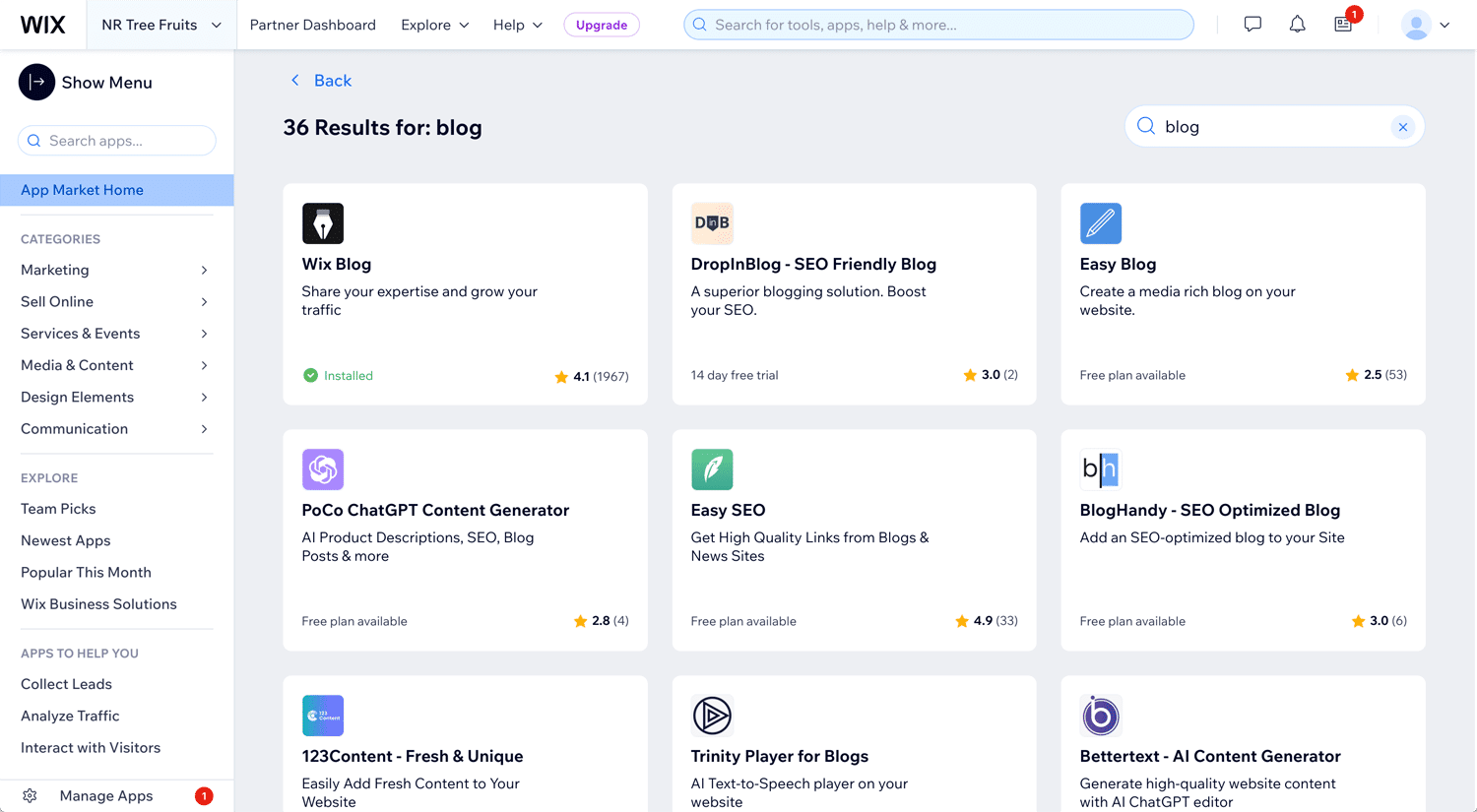The image size is (1477, 812).
Task: Open Bettertext - AI Content Generator title
Action: [x=1210, y=756]
